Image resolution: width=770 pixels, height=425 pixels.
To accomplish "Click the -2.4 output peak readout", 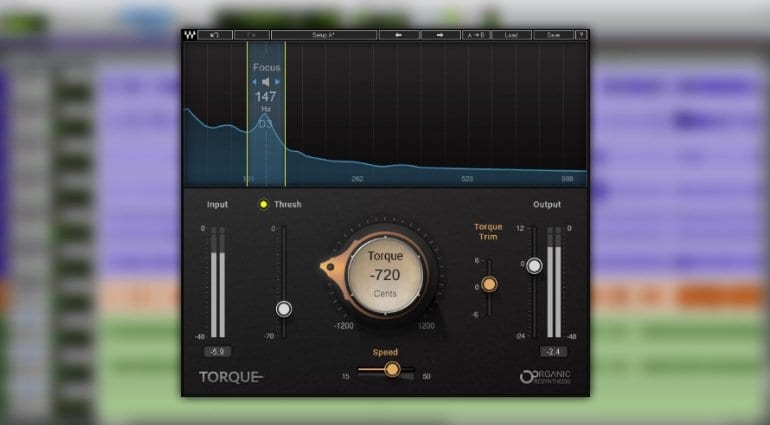I will 553,351.
